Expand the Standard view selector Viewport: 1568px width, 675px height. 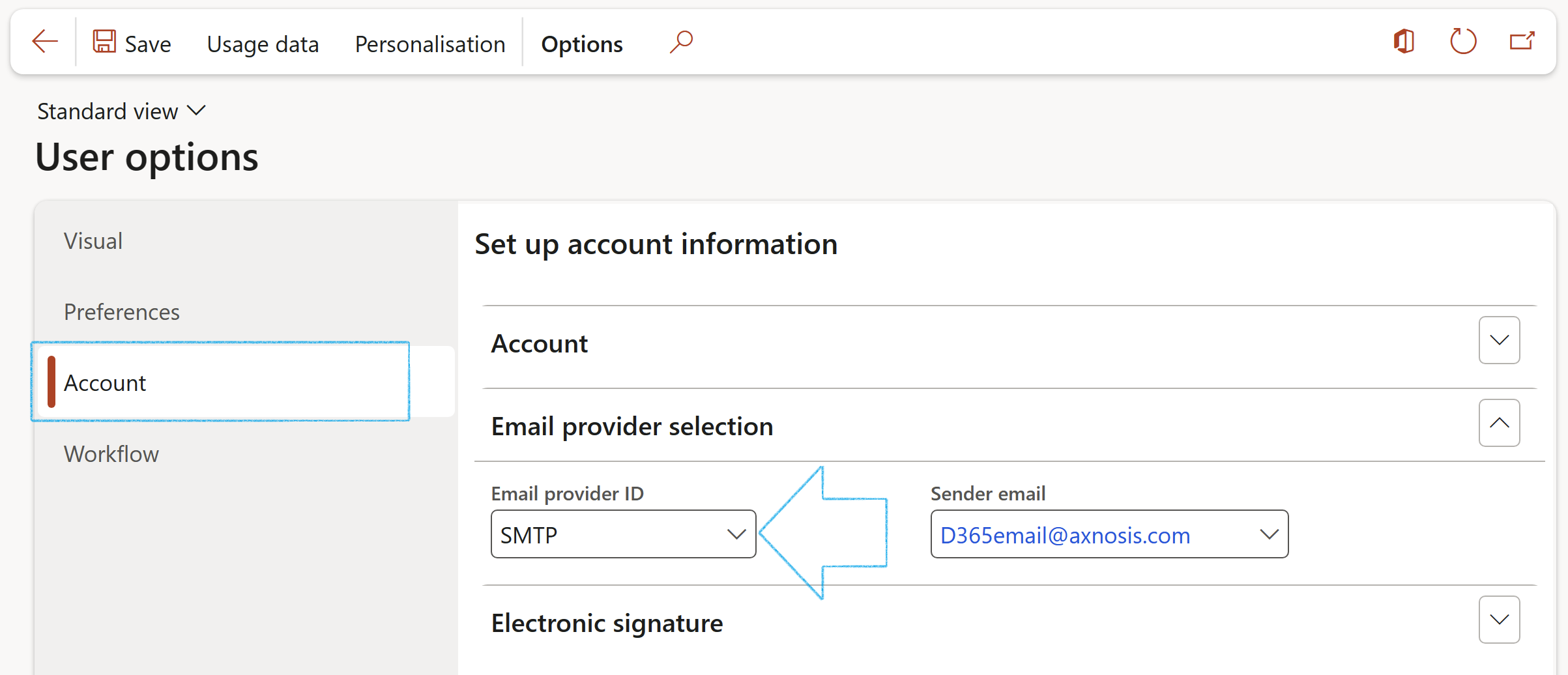(122, 111)
